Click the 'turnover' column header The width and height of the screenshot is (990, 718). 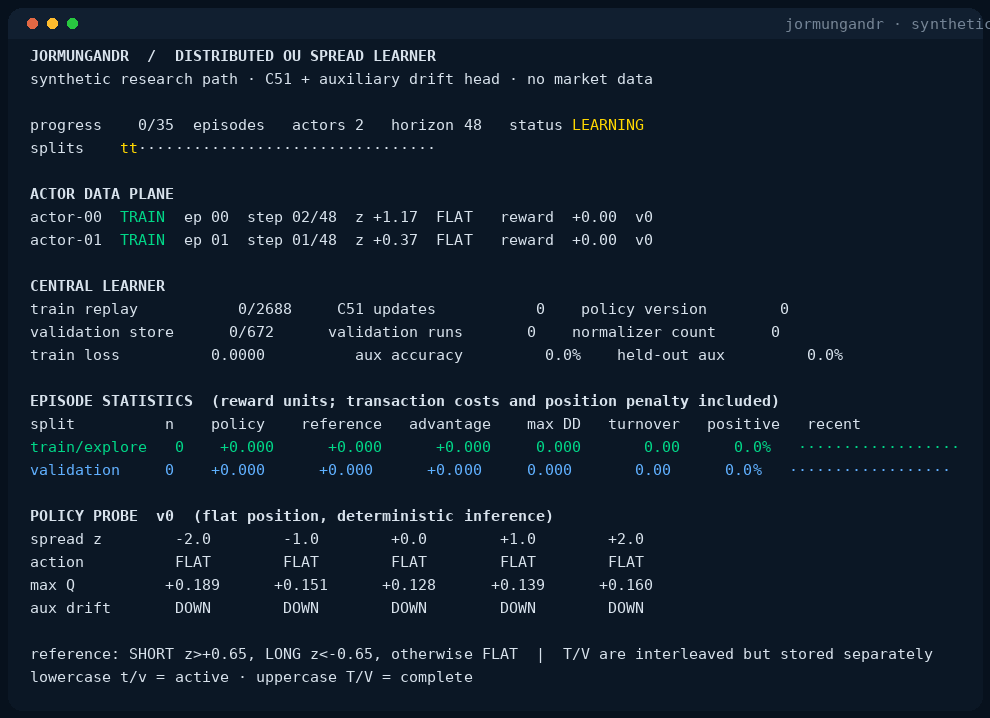point(643,424)
